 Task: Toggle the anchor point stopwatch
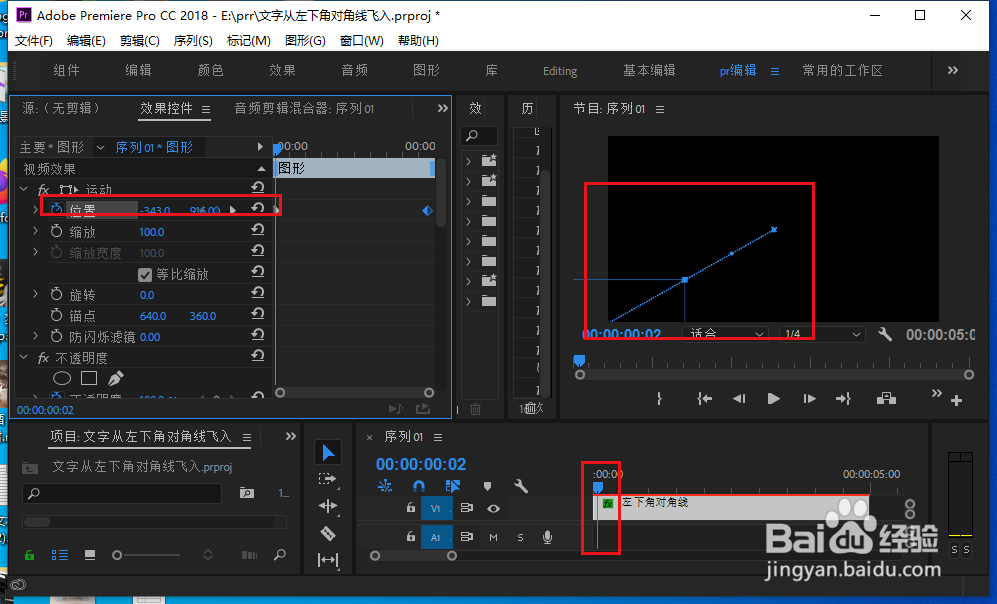(x=57, y=315)
